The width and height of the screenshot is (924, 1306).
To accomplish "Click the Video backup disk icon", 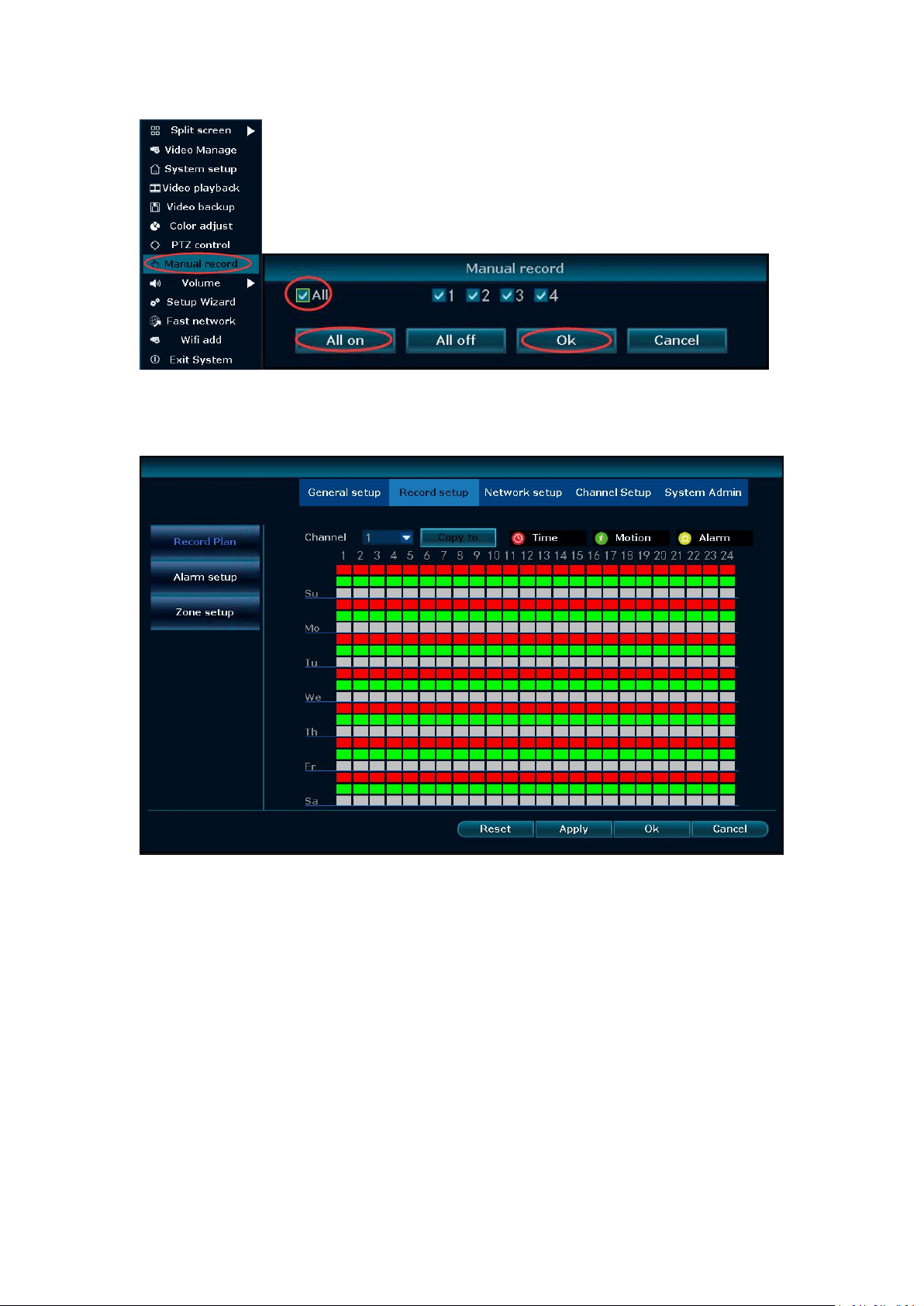I will click(155, 207).
